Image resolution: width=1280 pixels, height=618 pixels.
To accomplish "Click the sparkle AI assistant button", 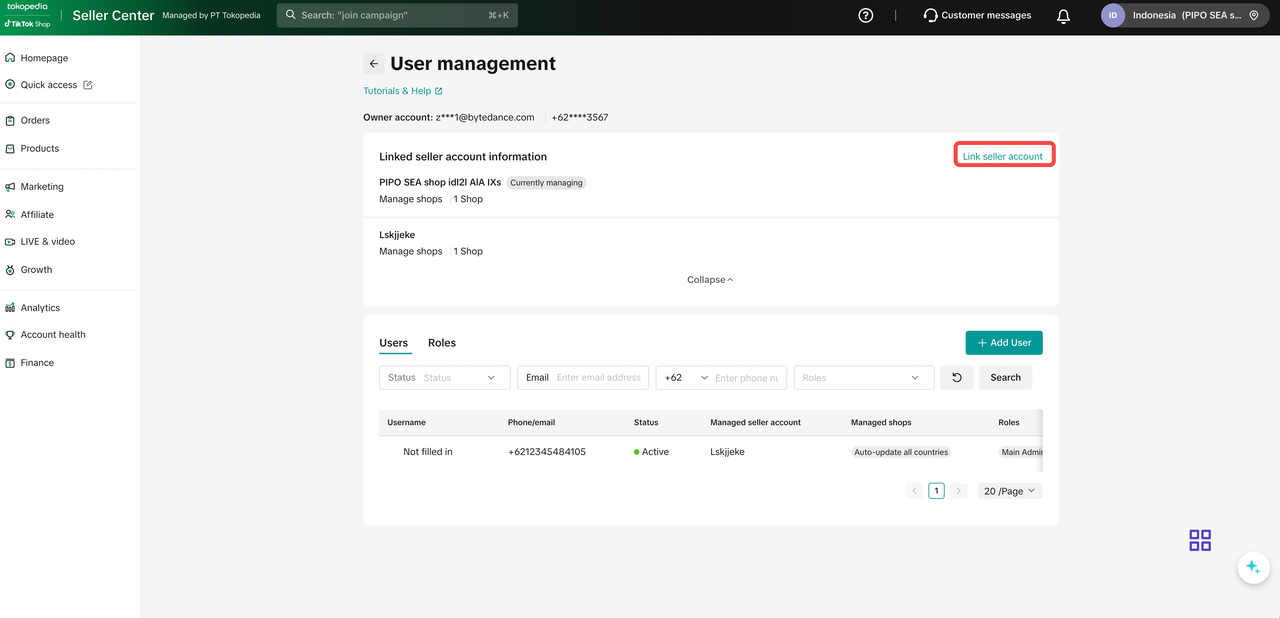I will (1252, 567).
